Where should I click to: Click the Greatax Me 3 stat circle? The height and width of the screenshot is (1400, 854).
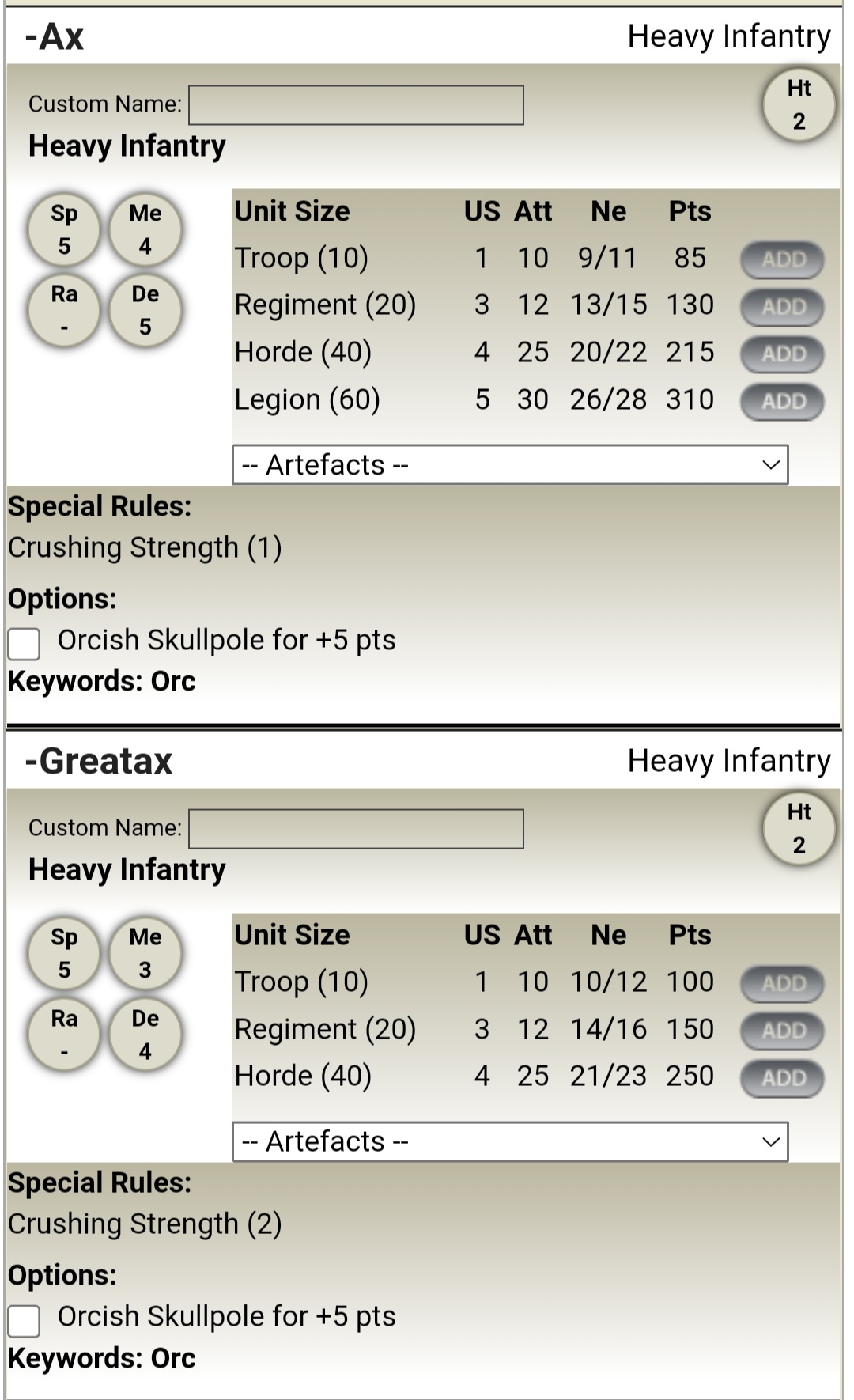145,953
